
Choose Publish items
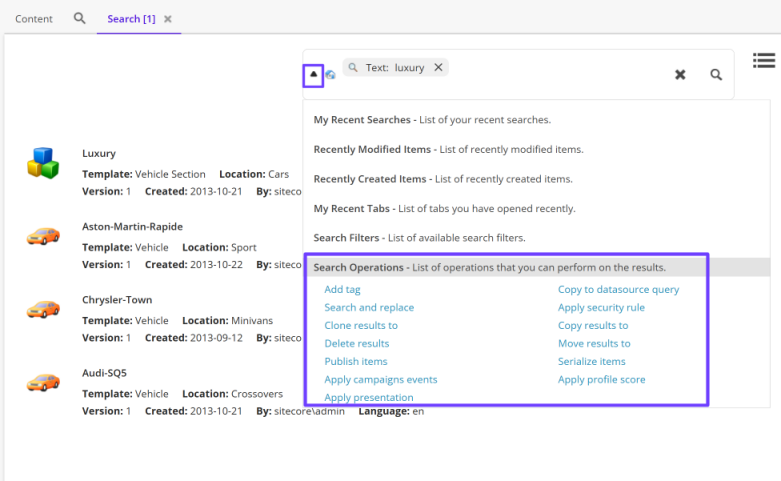pos(356,361)
